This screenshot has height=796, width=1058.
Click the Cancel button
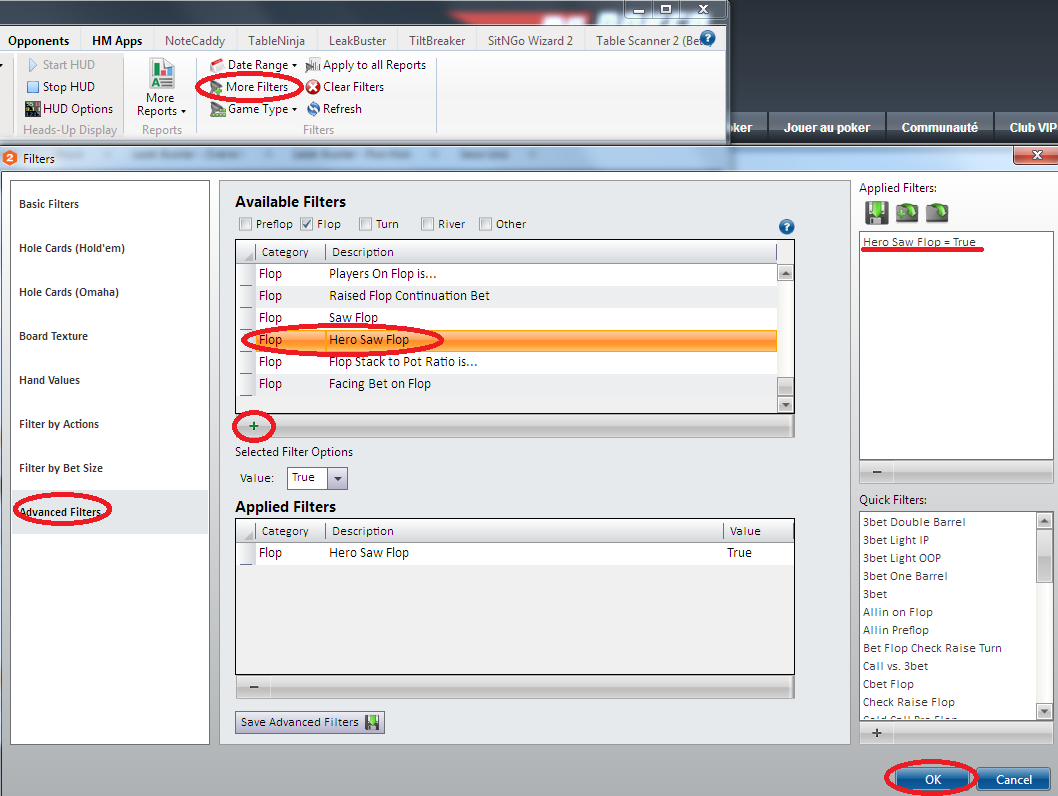pyautogui.click(x=1013, y=780)
